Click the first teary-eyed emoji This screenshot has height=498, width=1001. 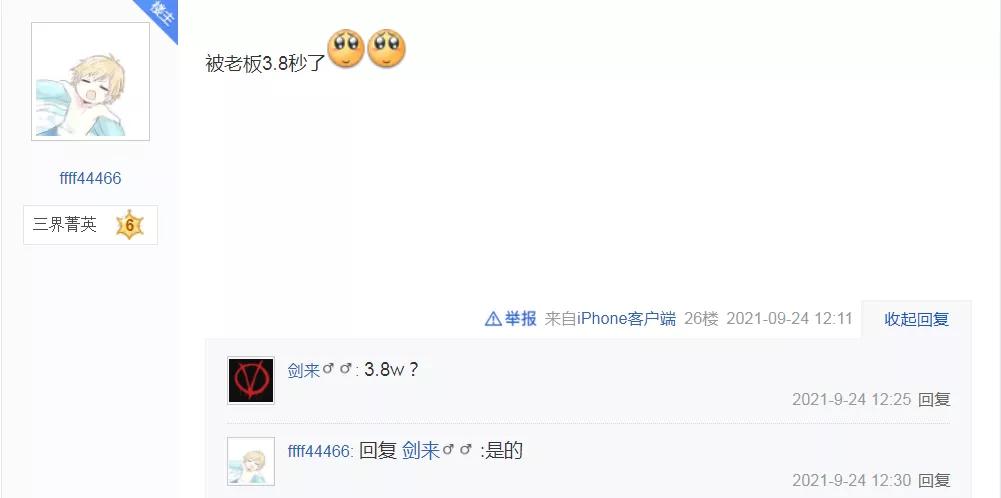pyautogui.click(x=345, y=49)
